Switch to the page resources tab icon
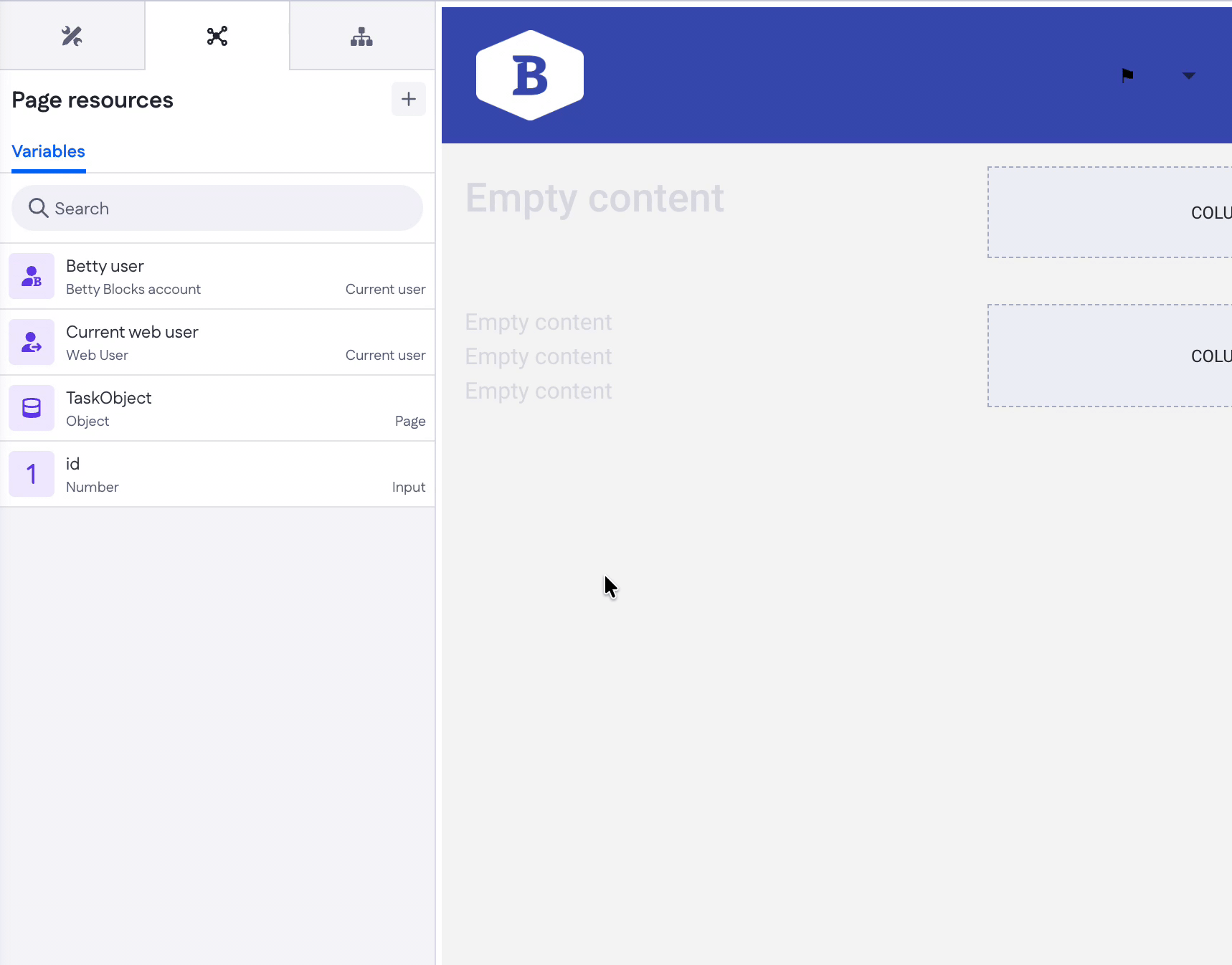The height and width of the screenshot is (965, 1232). click(x=217, y=36)
